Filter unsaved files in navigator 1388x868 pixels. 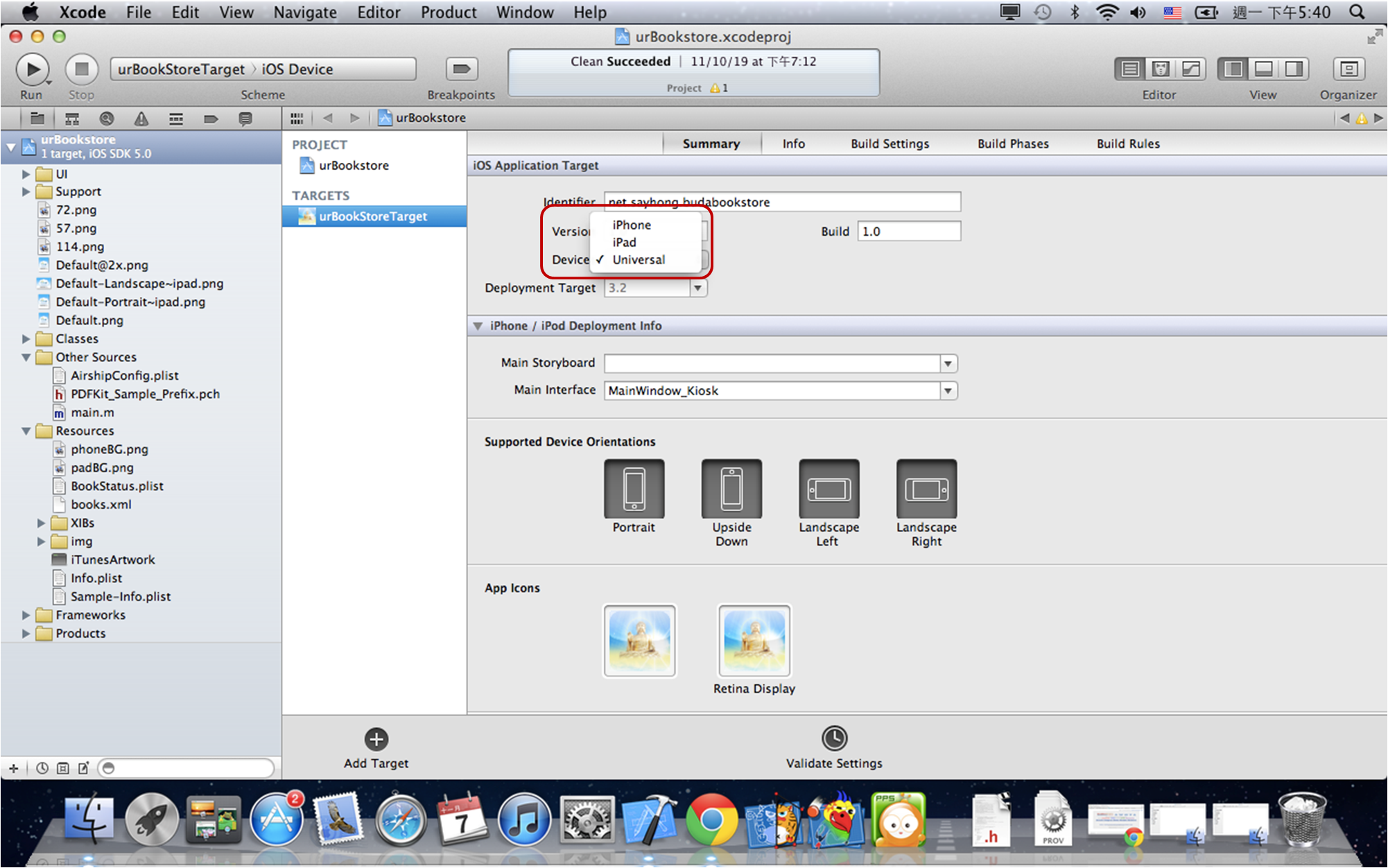pos(83,768)
